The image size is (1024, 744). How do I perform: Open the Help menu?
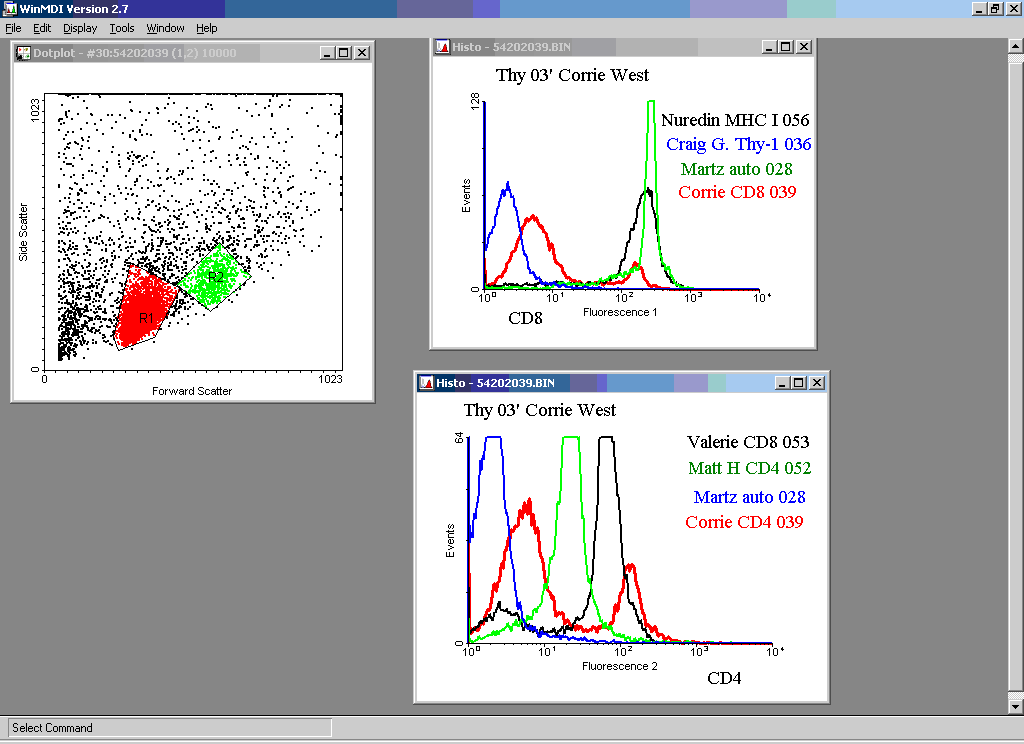point(206,28)
